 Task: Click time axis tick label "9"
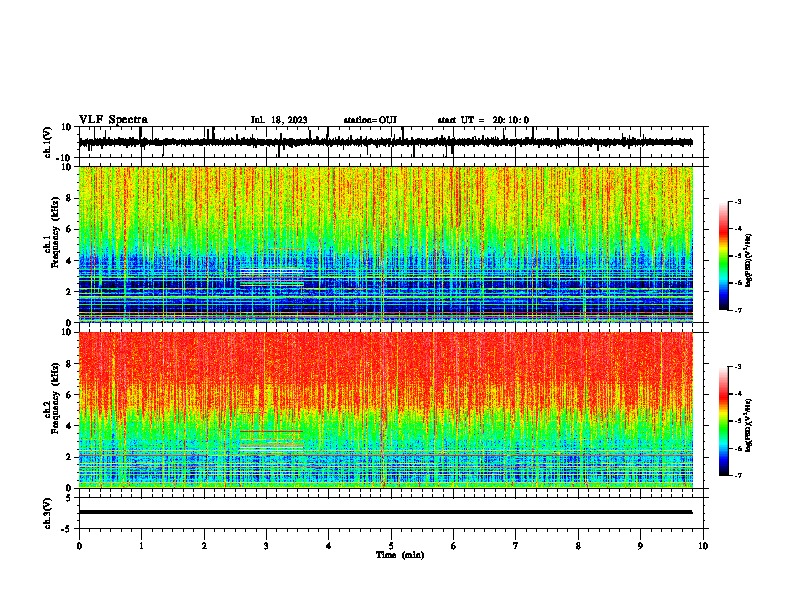tap(640, 546)
